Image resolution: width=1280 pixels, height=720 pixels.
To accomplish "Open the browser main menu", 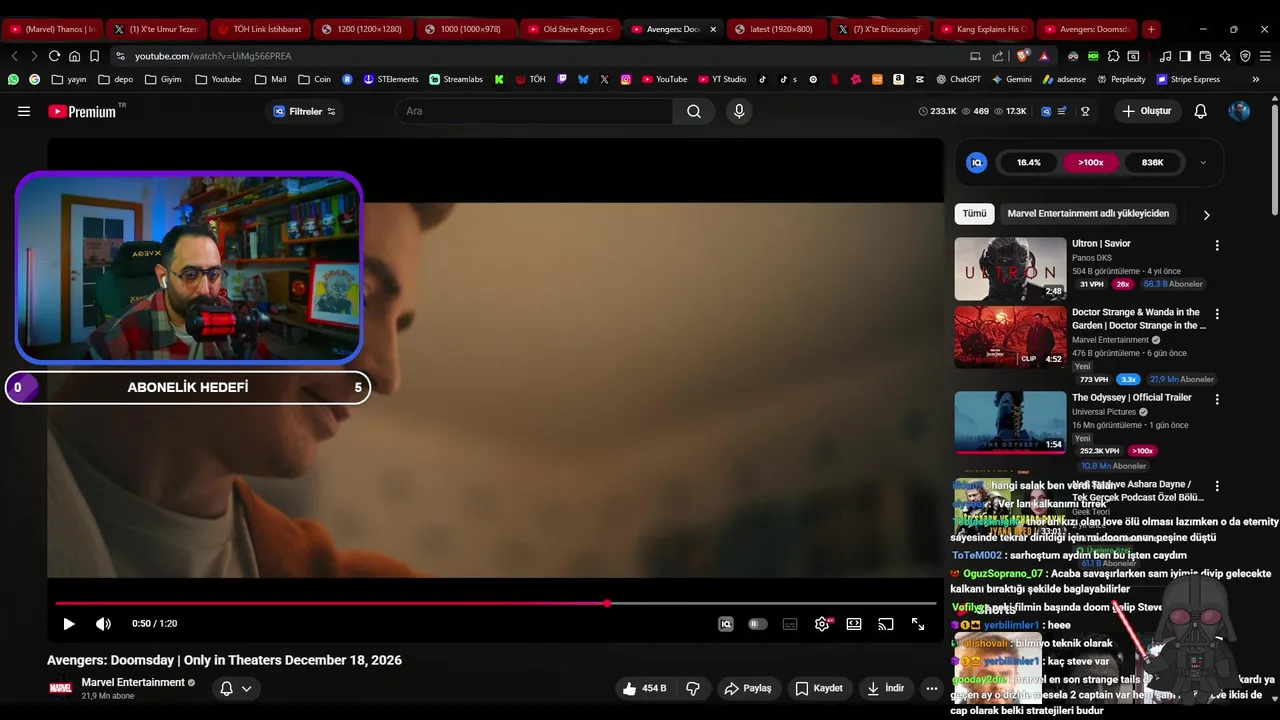I will click(x=1265, y=56).
